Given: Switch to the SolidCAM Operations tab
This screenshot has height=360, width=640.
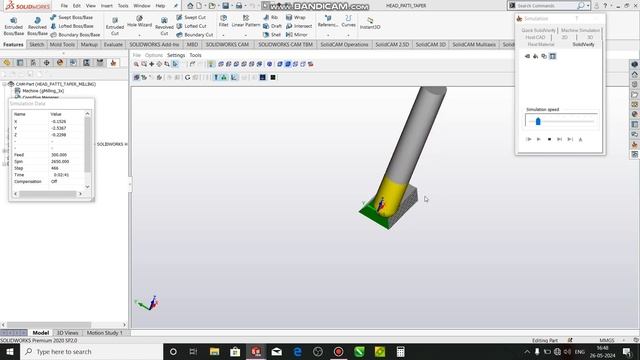Looking at the screenshot, I should pyautogui.click(x=344, y=44).
